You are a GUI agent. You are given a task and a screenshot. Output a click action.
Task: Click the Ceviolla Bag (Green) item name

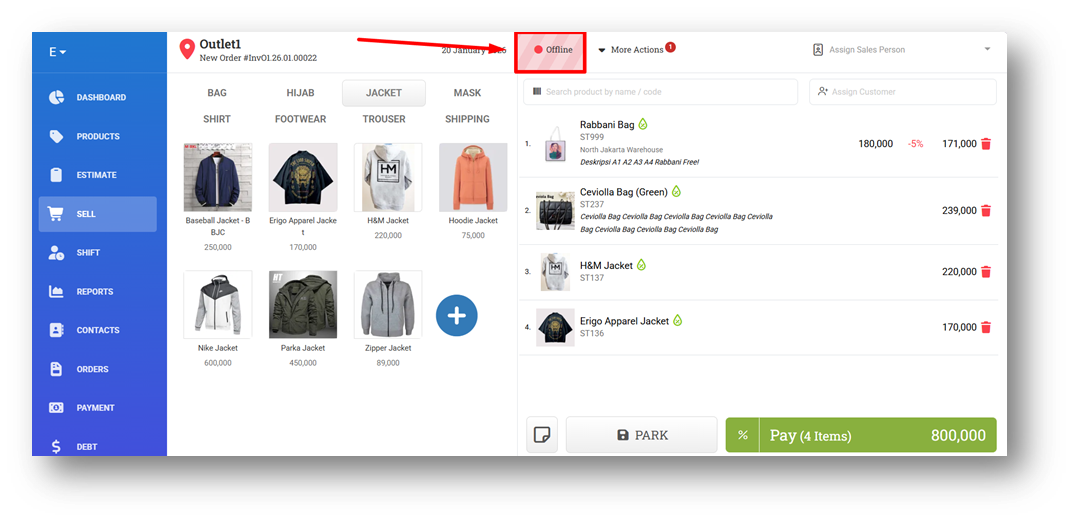tap(624, 192)
